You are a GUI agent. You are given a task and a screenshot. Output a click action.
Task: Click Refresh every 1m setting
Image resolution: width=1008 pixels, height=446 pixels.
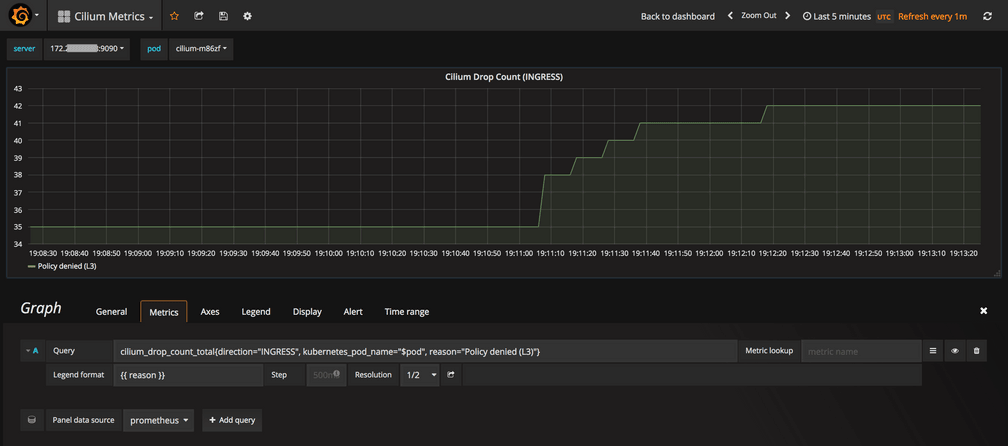coord(932,16)
